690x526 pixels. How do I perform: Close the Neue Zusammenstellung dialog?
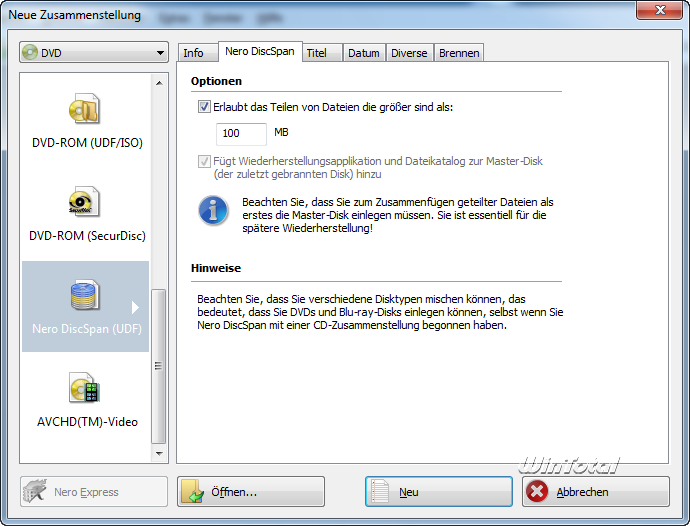659,10
